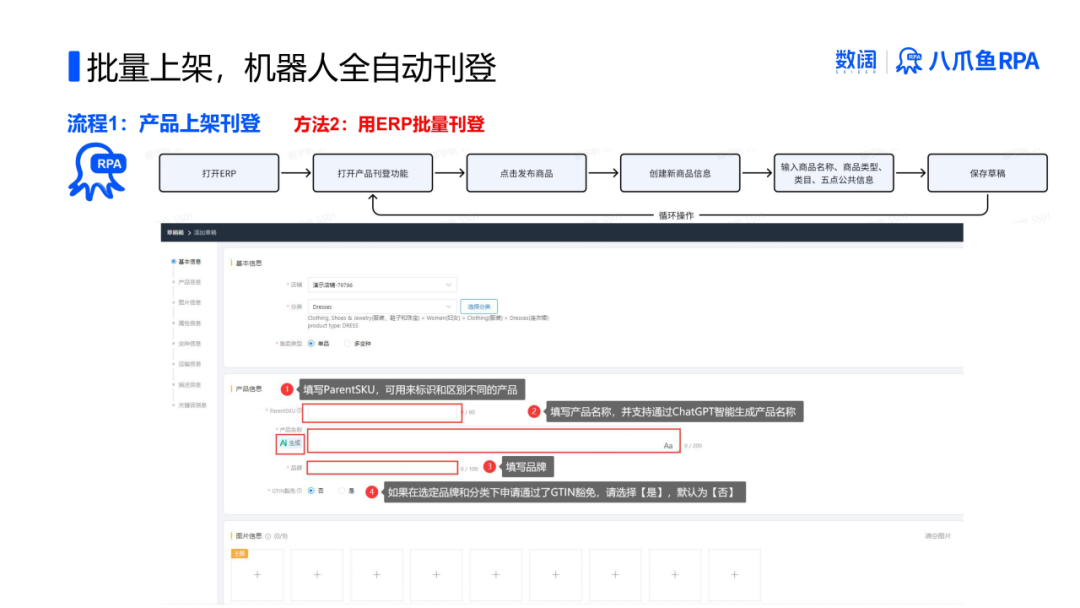Click the first plus icon to add an image

click(x=257, y=575)
